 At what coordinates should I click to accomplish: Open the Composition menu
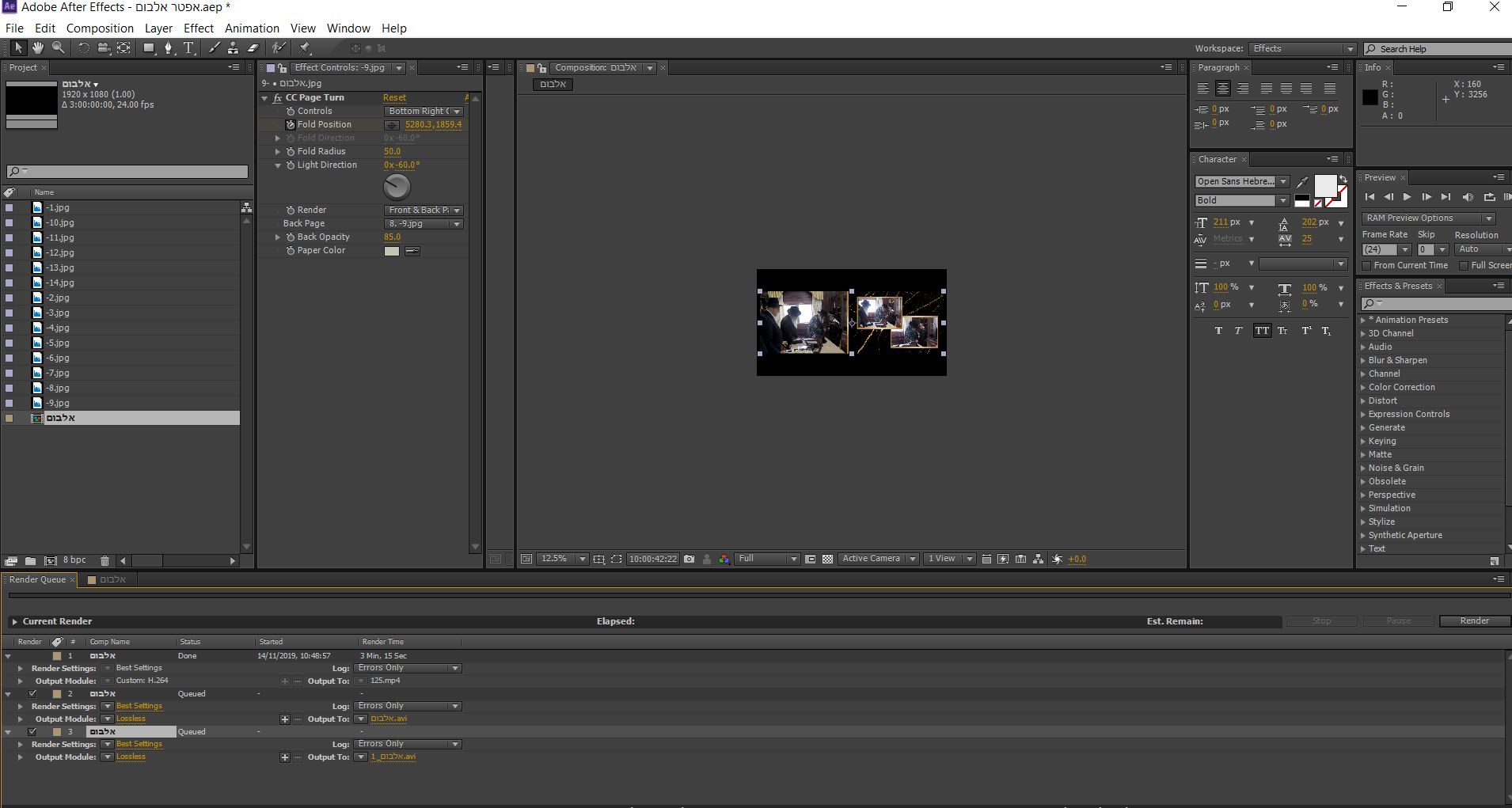(x=100, y=28)
